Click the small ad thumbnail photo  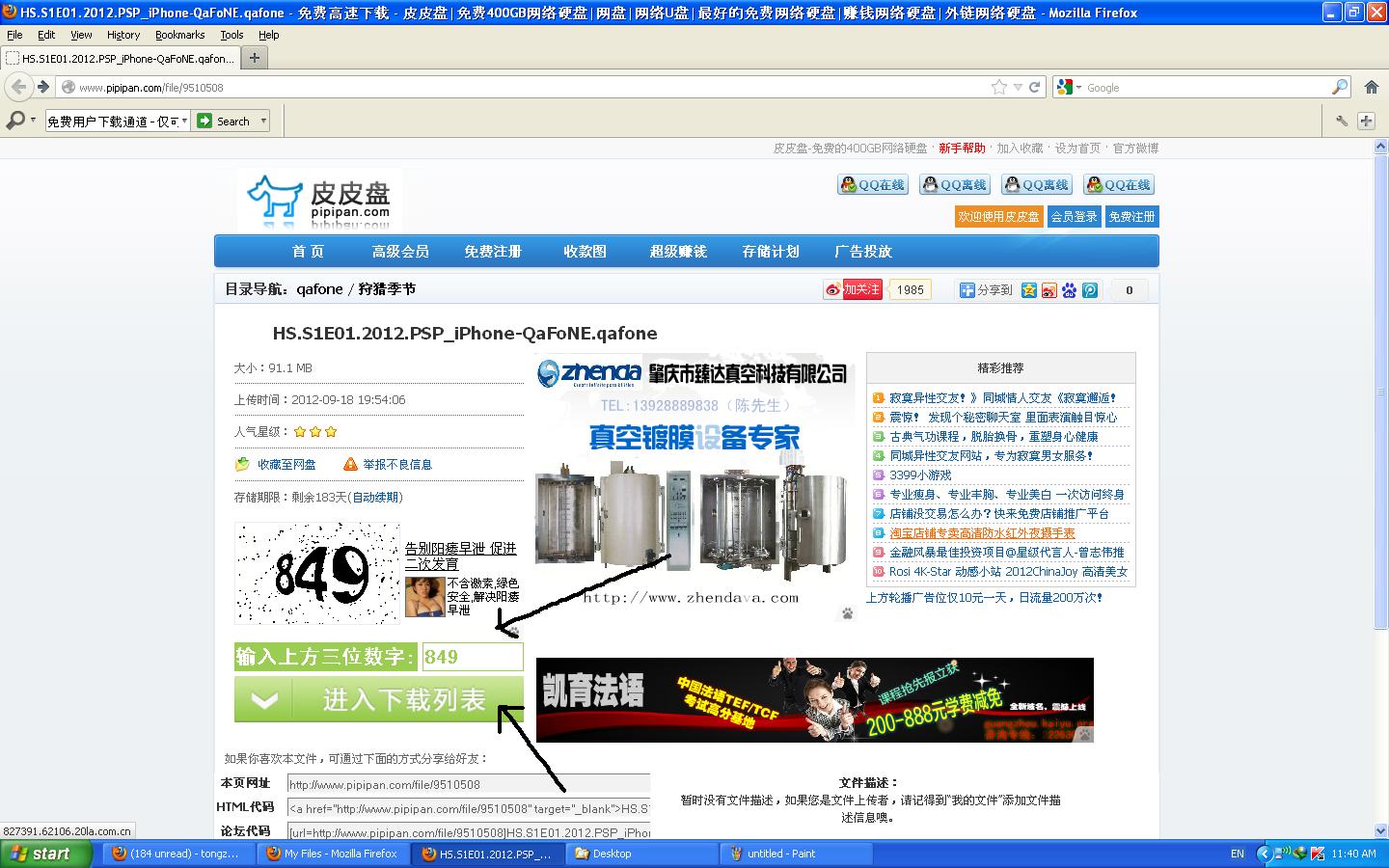[423, 597]
